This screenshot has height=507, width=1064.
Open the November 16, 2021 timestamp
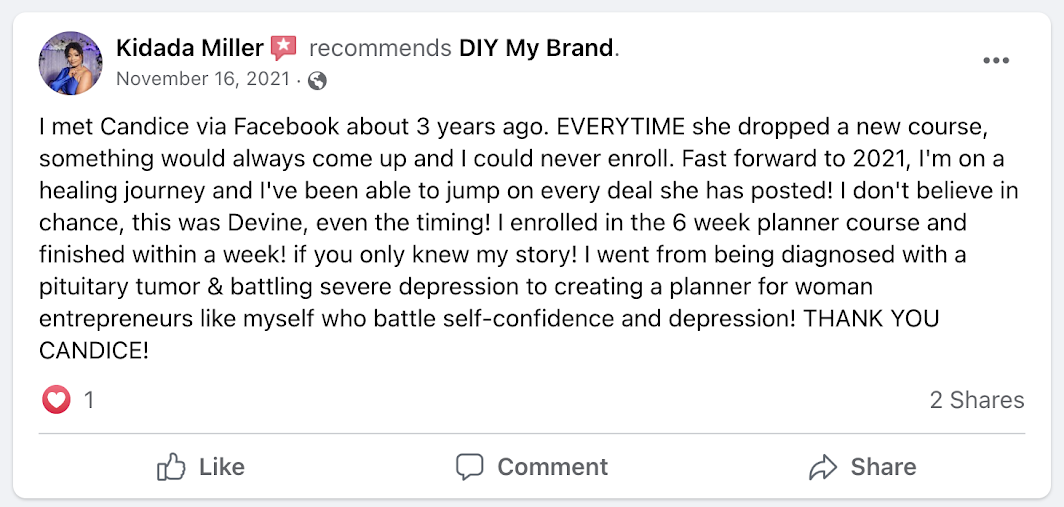[x=204, y=80]
